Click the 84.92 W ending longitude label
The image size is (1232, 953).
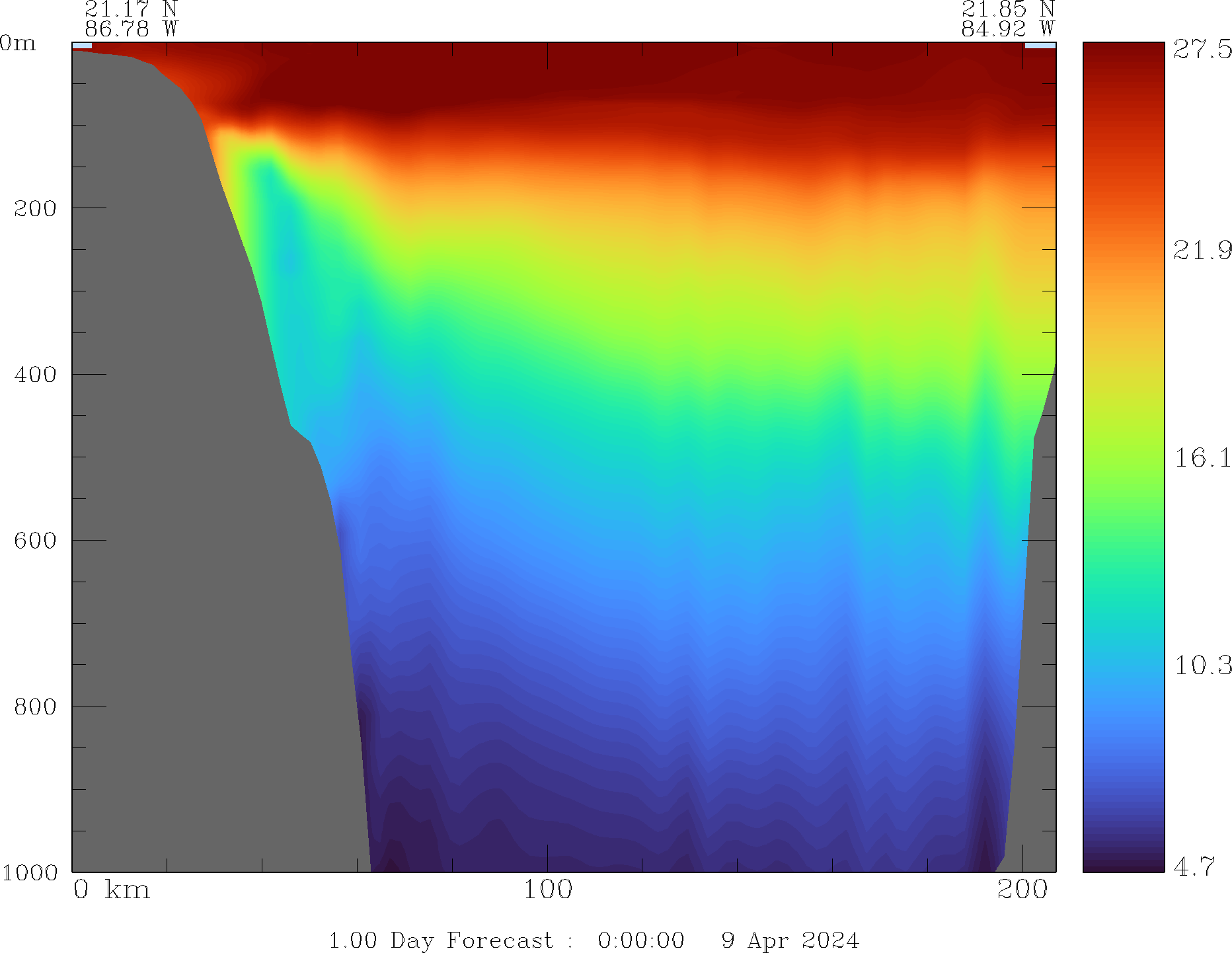(1007, 29)
